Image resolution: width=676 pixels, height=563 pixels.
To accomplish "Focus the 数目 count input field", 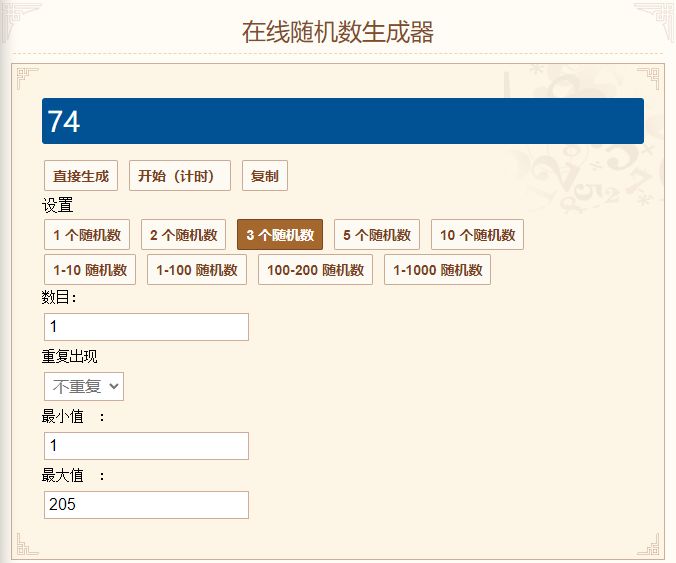I will coord(146,327).
